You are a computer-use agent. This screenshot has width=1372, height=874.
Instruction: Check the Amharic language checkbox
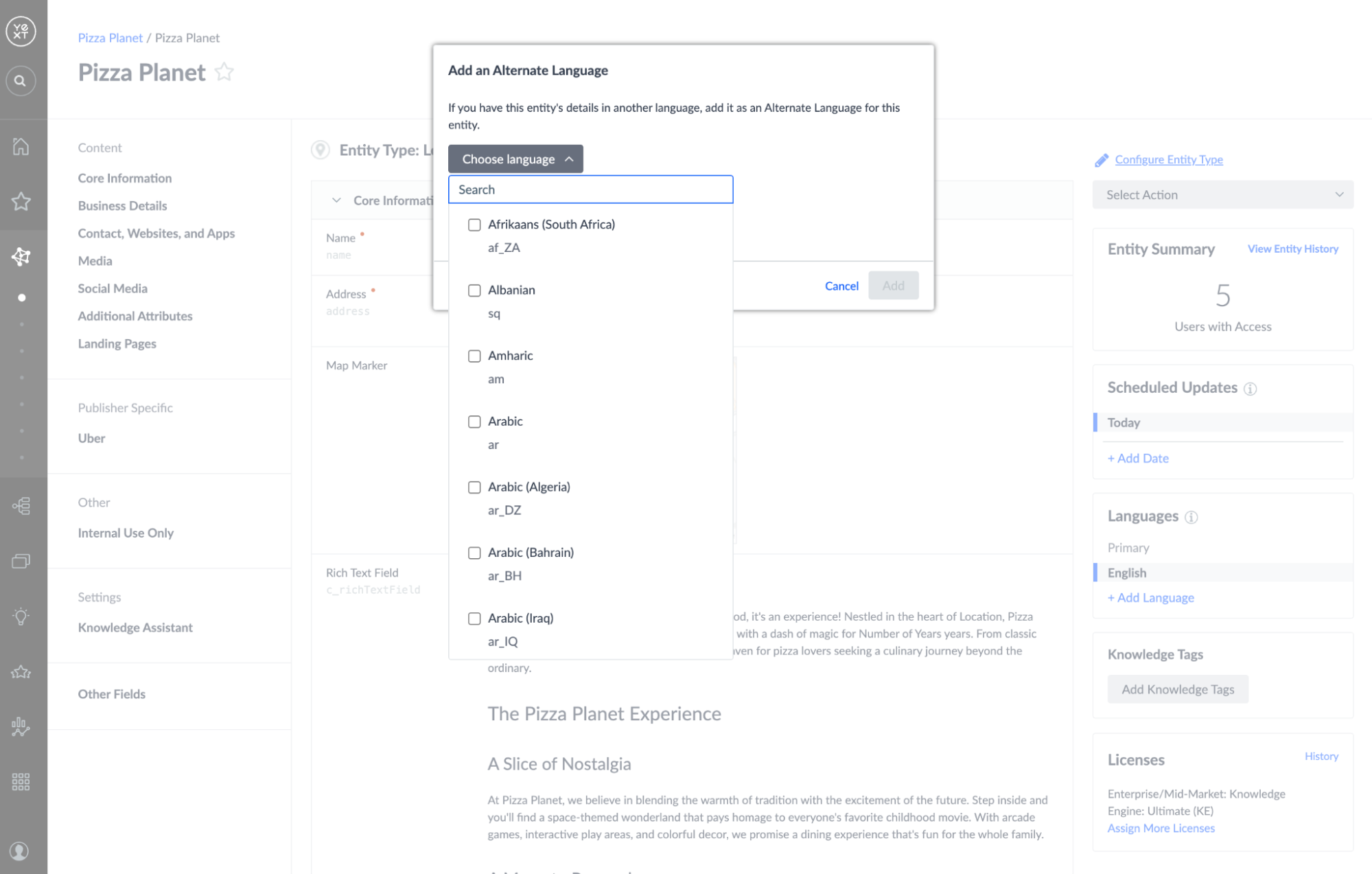click(x=474, y=356)
